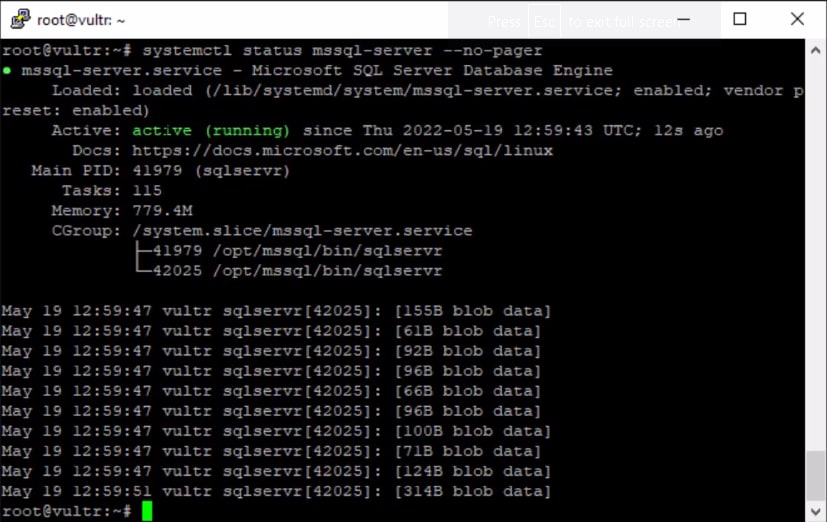This screenshot has width=827, height=522.
Task: Click 'reset: enabled)' wrapped text line
Action: 76,110
